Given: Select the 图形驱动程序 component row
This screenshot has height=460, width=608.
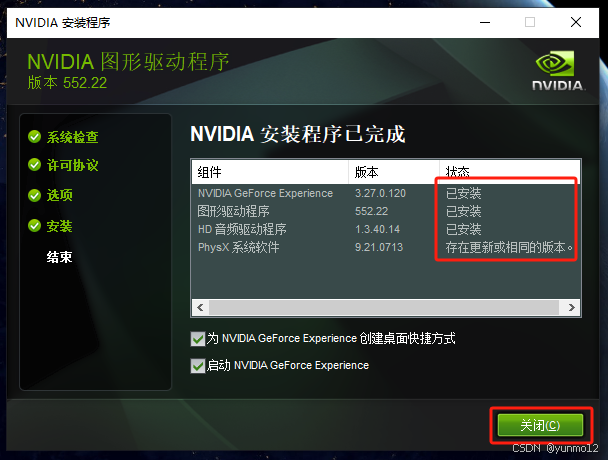Looking at the screenshot, I should tap(386, 211).
